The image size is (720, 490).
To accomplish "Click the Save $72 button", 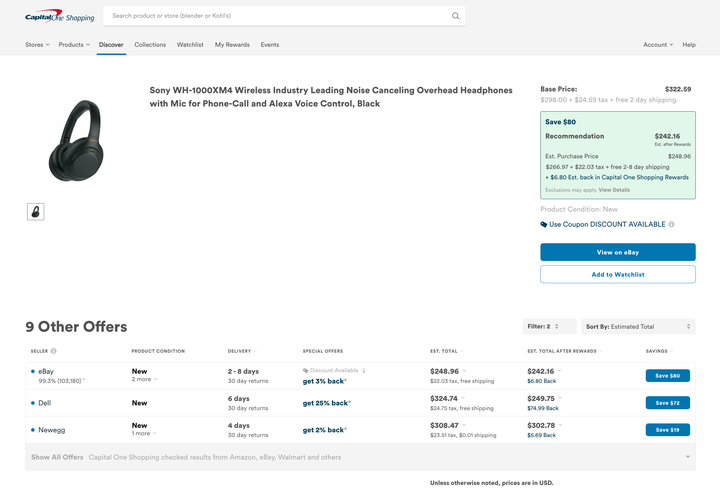I will pyautogui.click(x=668, y=403).
